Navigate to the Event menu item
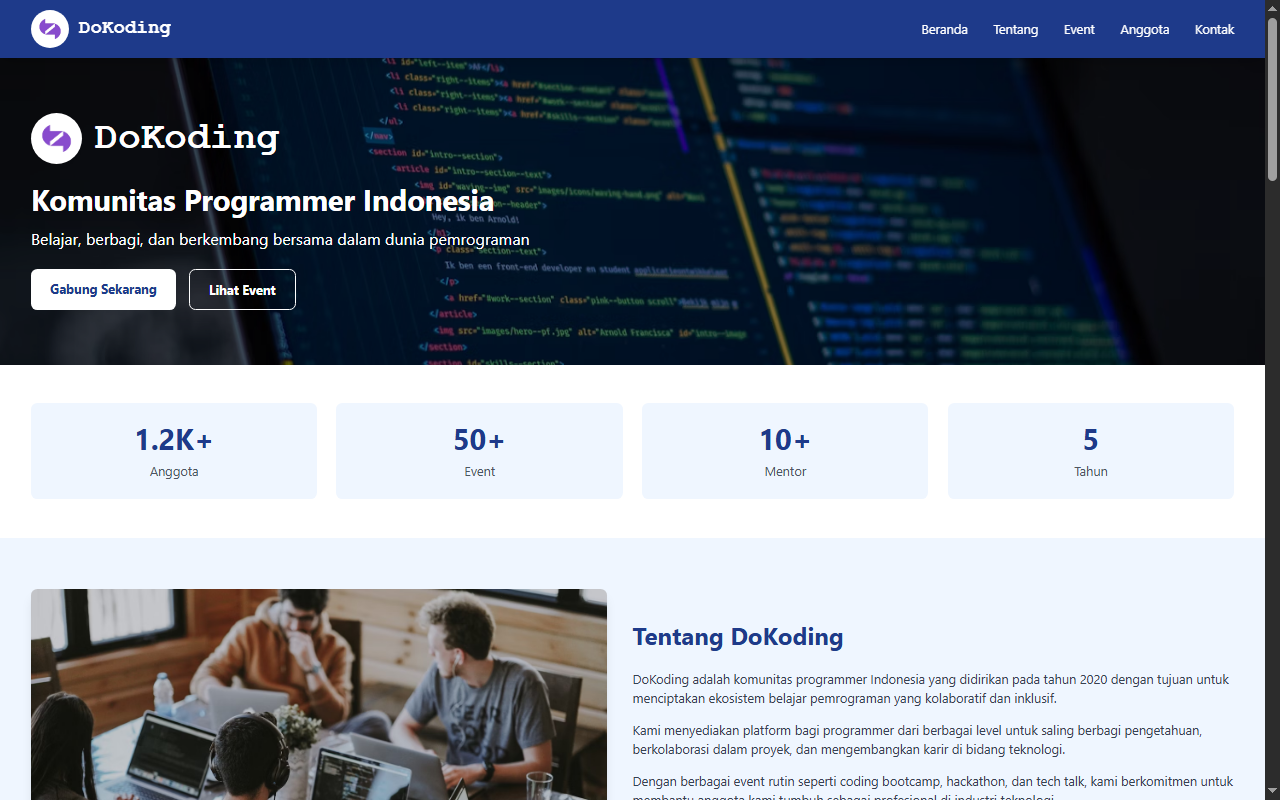The height and width of the screenshot is (800, 1280). [x=1079, y=29]
